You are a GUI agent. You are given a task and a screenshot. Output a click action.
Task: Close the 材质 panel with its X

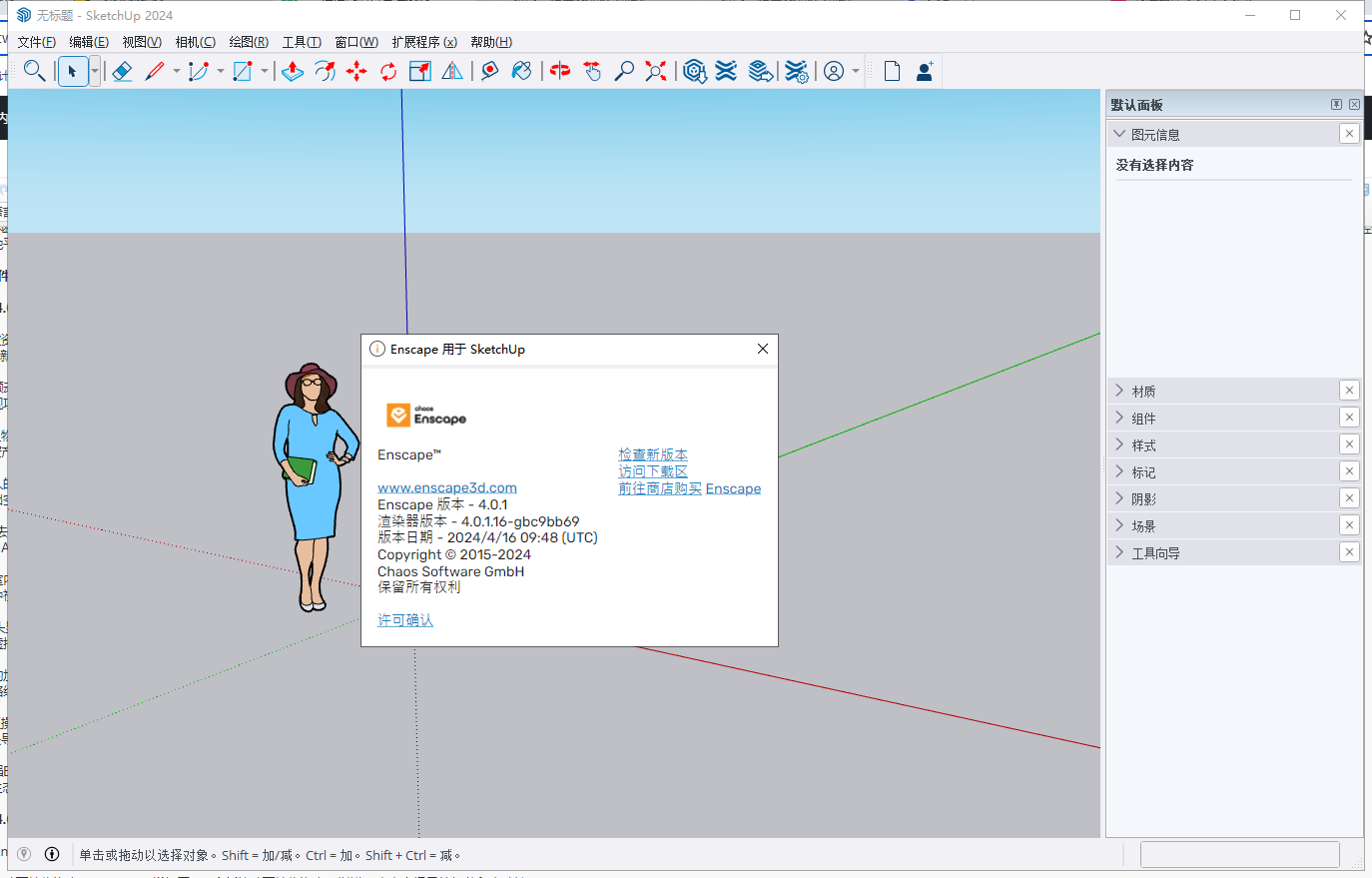pos(1349,391)
